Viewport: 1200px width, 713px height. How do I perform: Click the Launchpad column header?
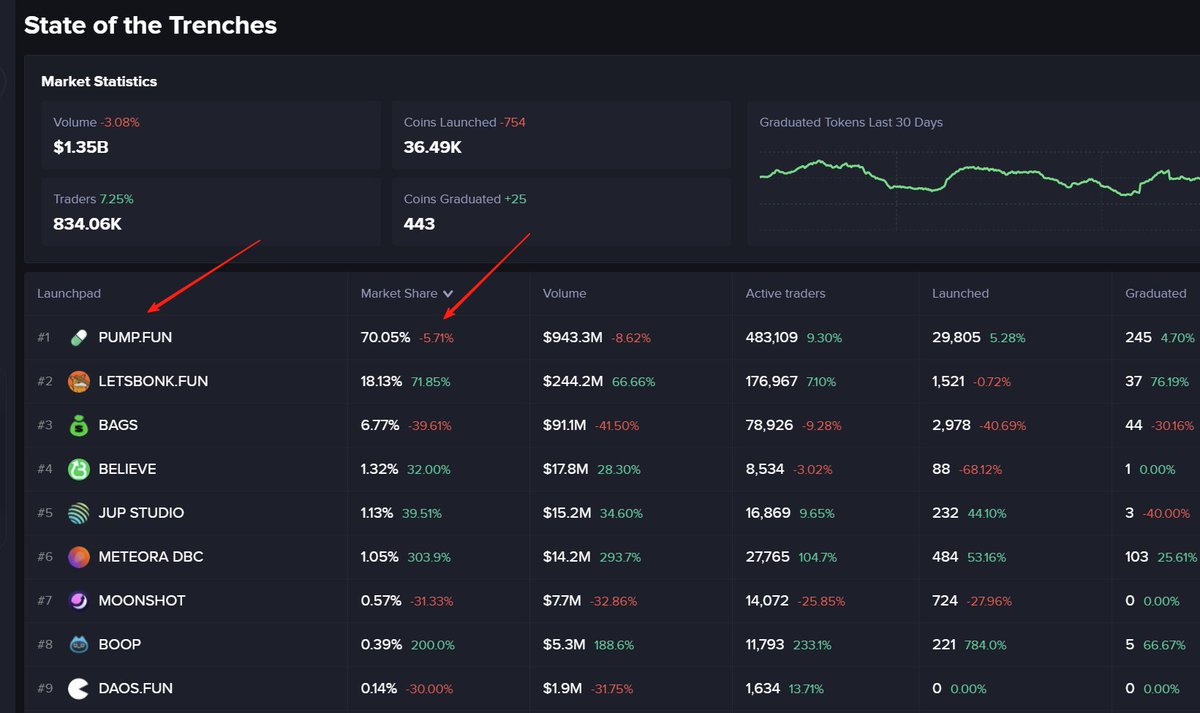(69, 294)
